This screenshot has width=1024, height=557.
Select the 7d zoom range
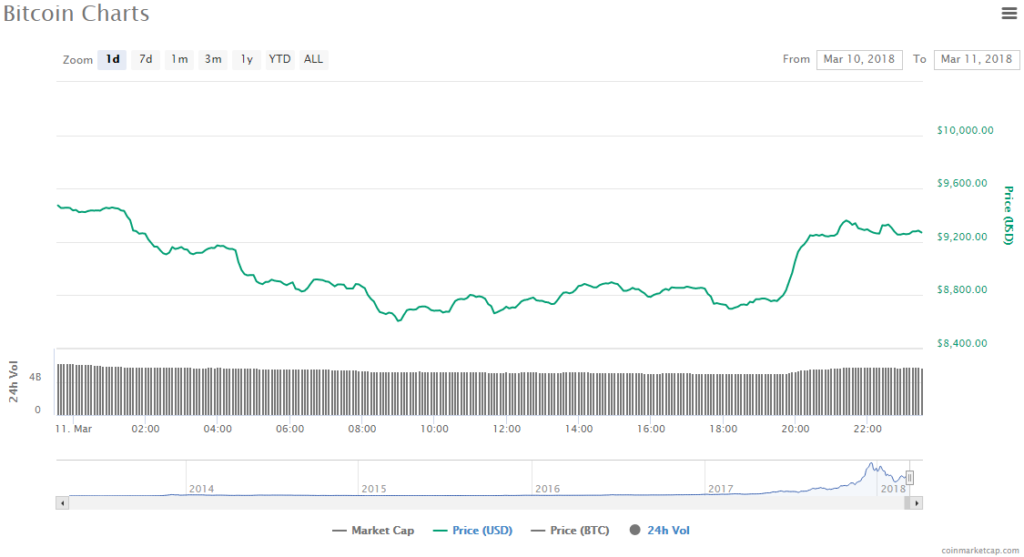pyautogui.click(x=146, y=59)
